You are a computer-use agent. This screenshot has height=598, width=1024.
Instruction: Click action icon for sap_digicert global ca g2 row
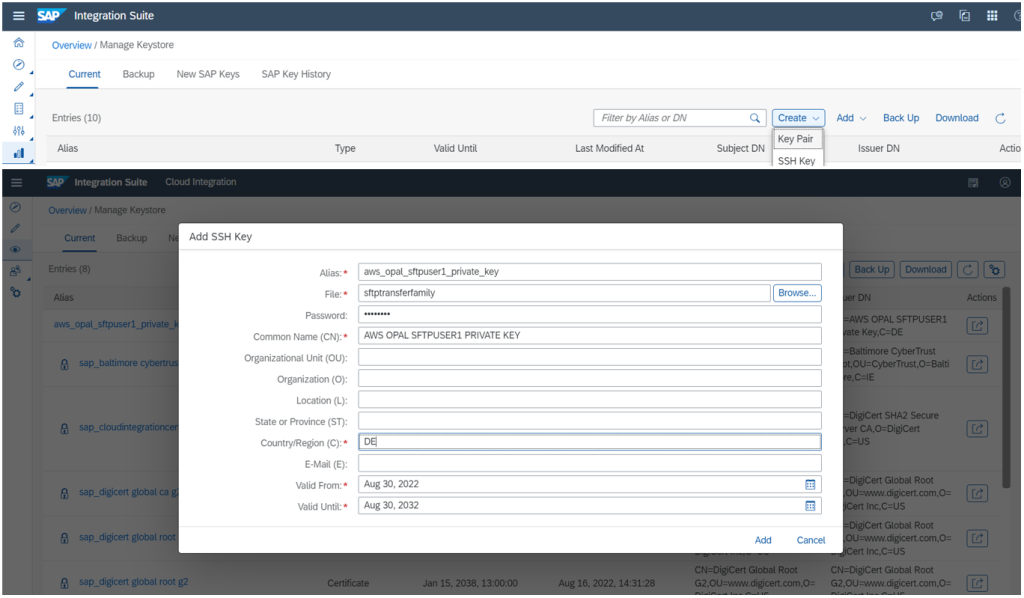[977, 494]
